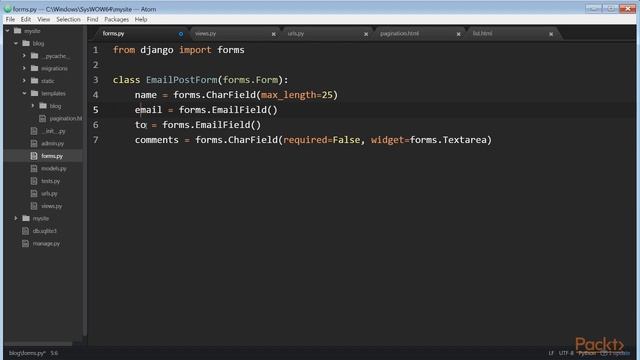Viewport: 640px width, 360px height.
Task: Close the list.html tab
Action: click(551, 34)
